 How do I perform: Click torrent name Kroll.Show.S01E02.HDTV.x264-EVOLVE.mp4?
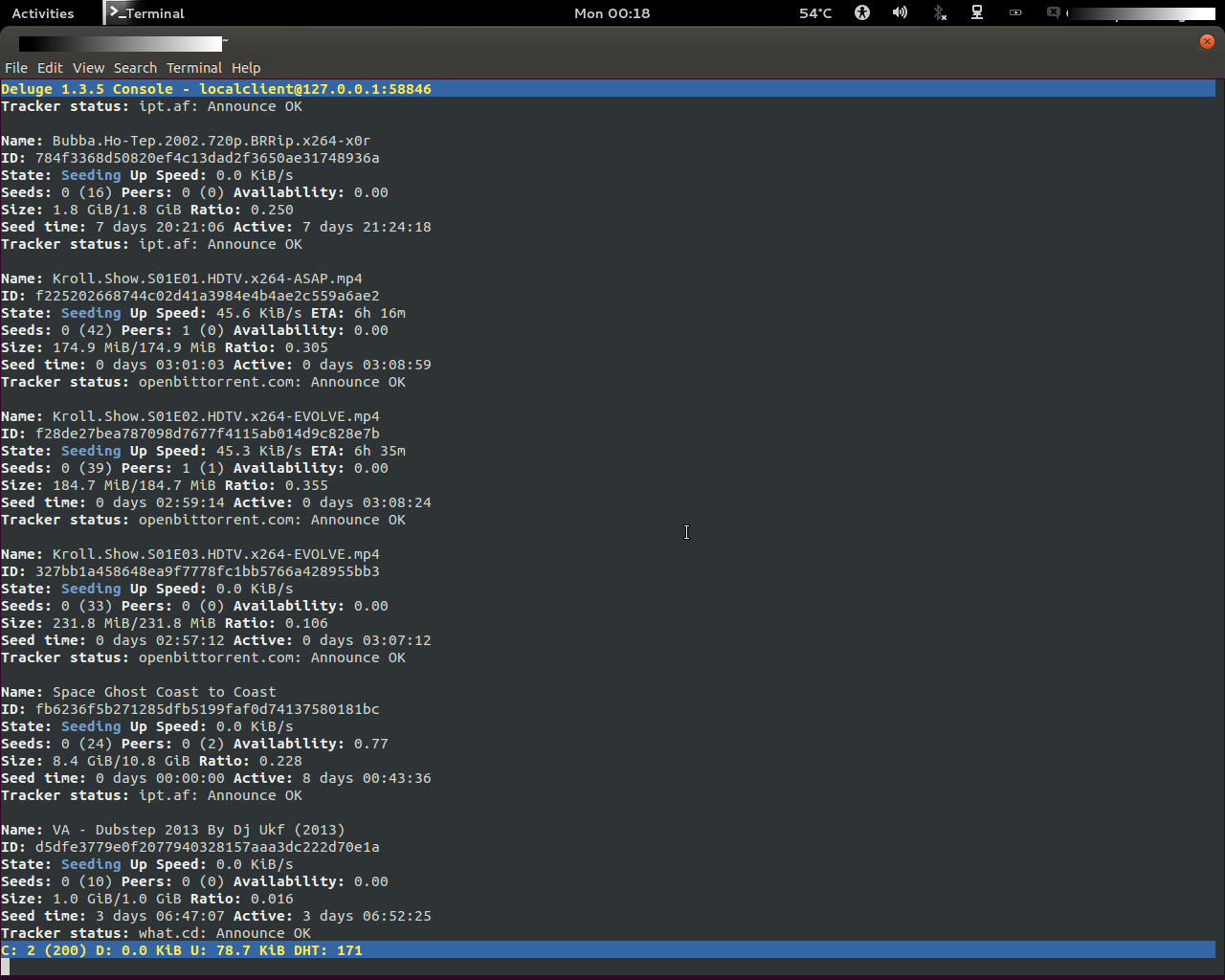click(216, 416)
